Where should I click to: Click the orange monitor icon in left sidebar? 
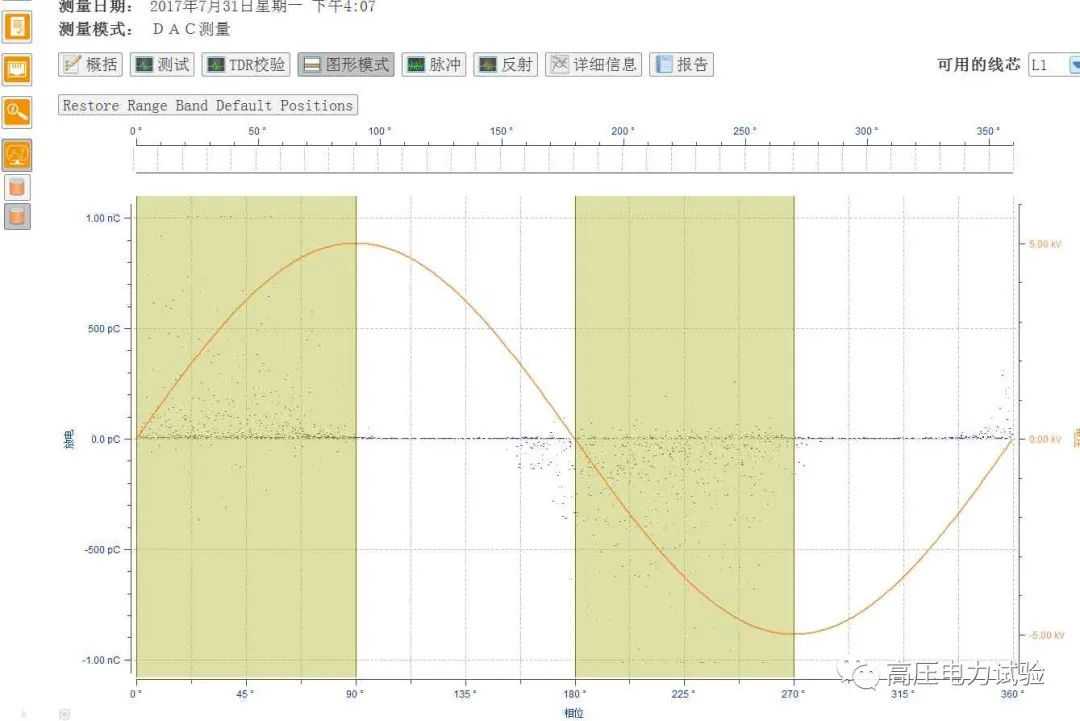pyautogui.click(x=18, y=68)
